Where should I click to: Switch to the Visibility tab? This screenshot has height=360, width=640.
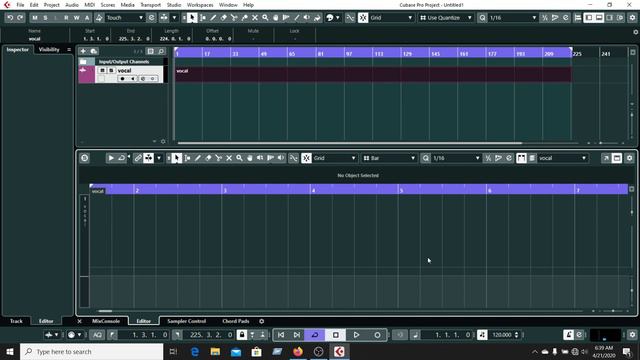point(49,49)
